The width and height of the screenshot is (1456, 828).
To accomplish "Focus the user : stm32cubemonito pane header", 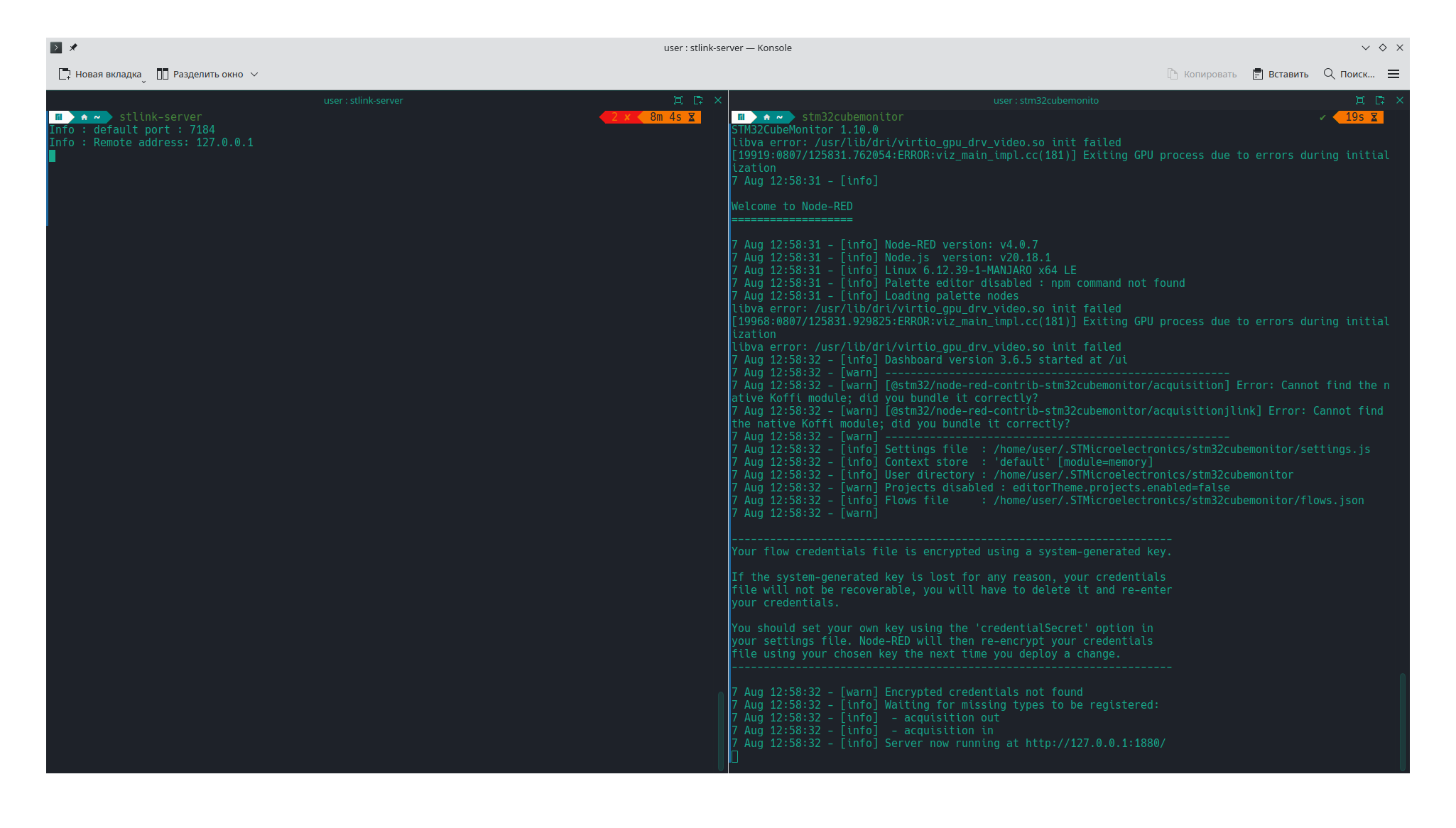I will point(1048,100).
